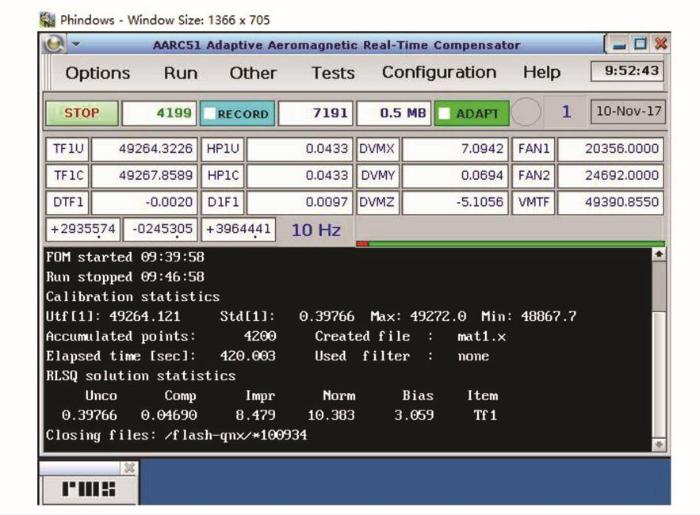Click the TF1U label
This screenshot has width=700, height=515.
click(67, 149)
